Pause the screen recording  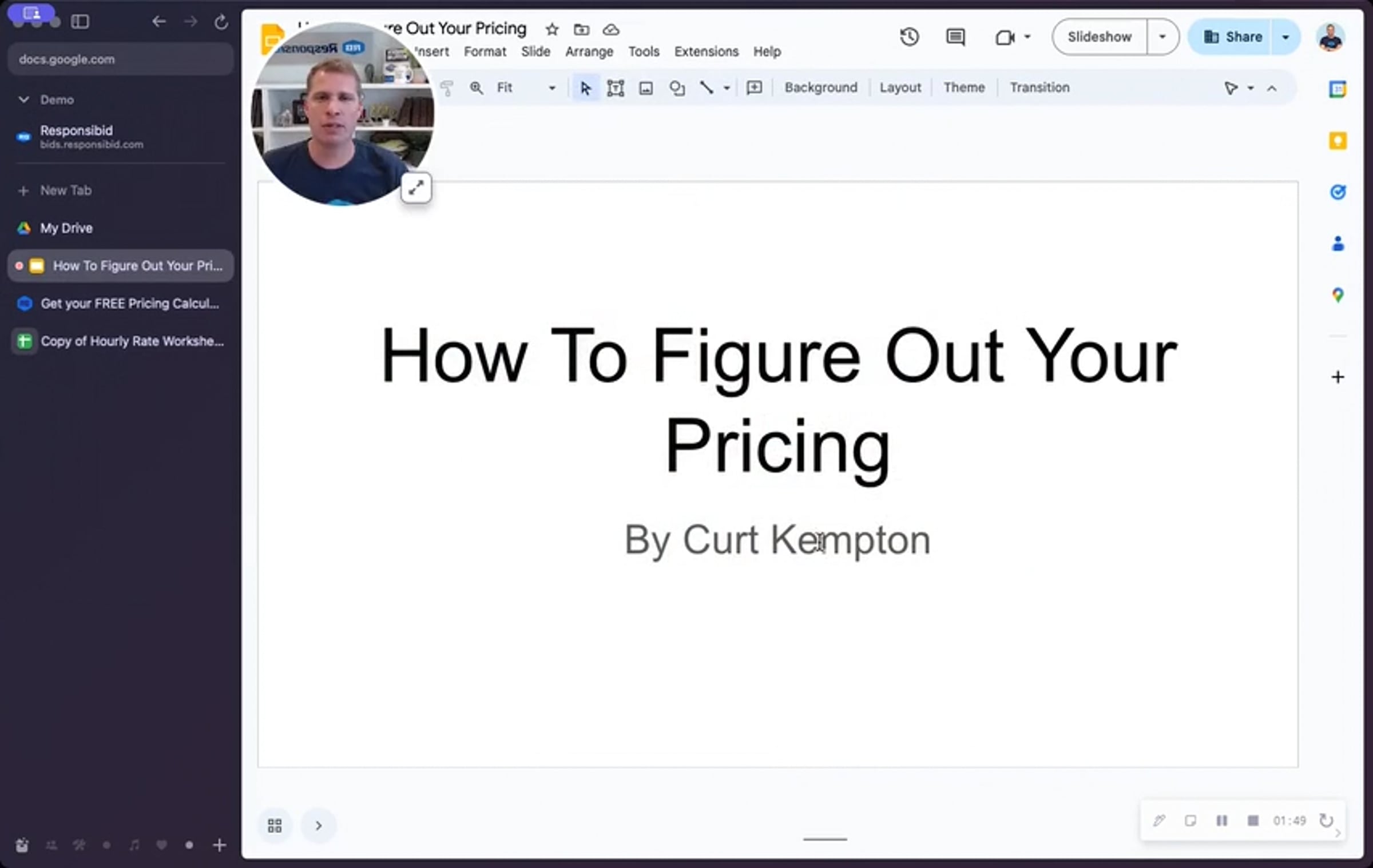click(1221, 821)
